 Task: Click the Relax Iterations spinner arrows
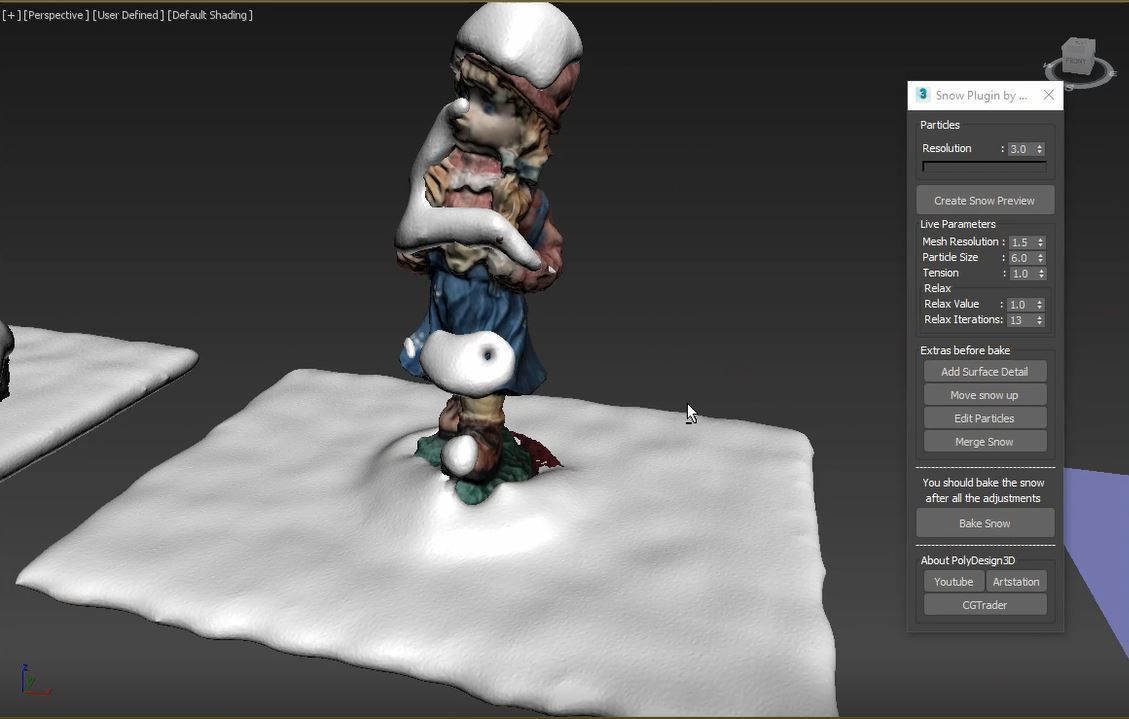tap(1040, 320)
